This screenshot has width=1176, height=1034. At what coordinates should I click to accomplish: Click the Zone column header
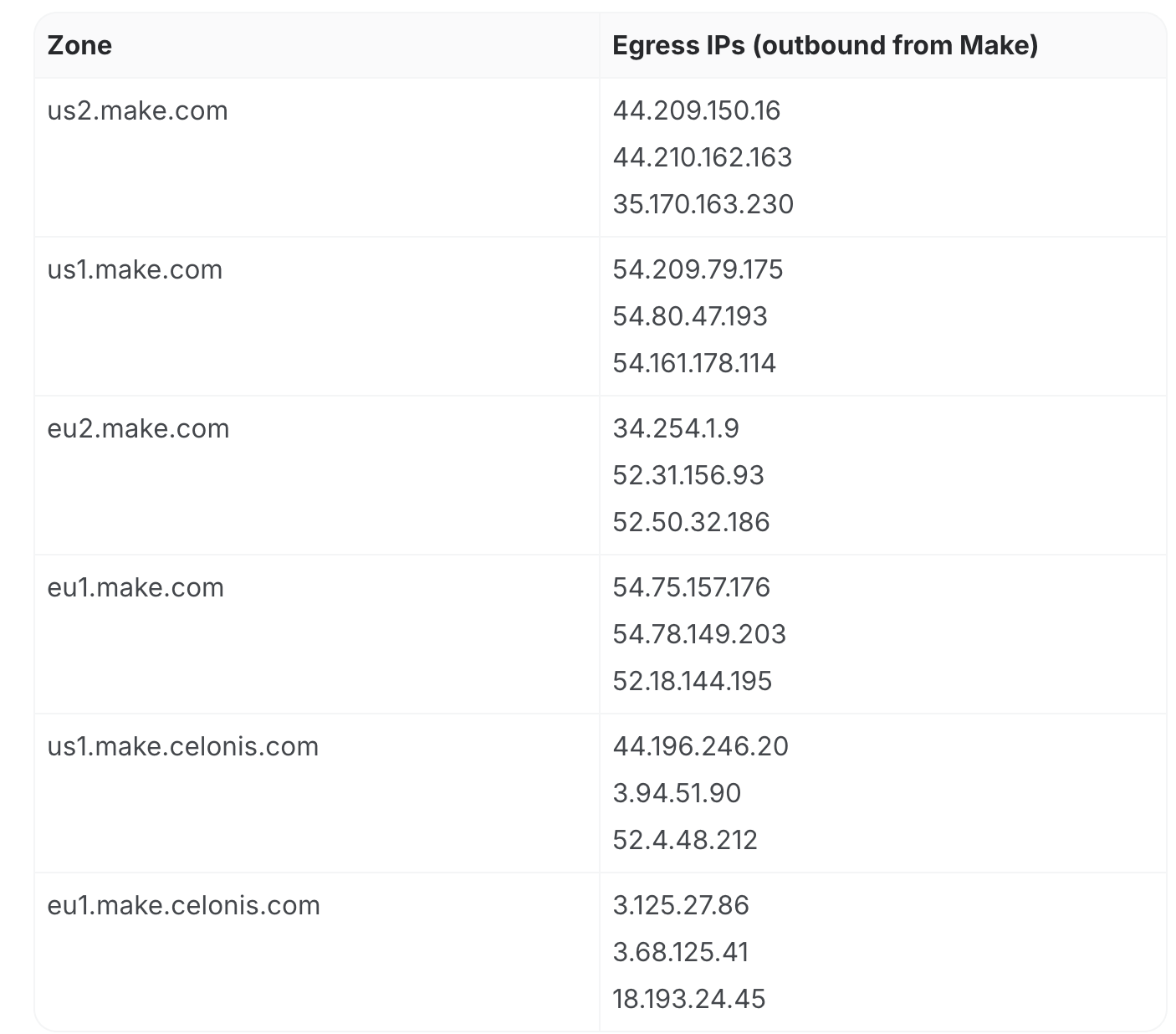point(79,45)
